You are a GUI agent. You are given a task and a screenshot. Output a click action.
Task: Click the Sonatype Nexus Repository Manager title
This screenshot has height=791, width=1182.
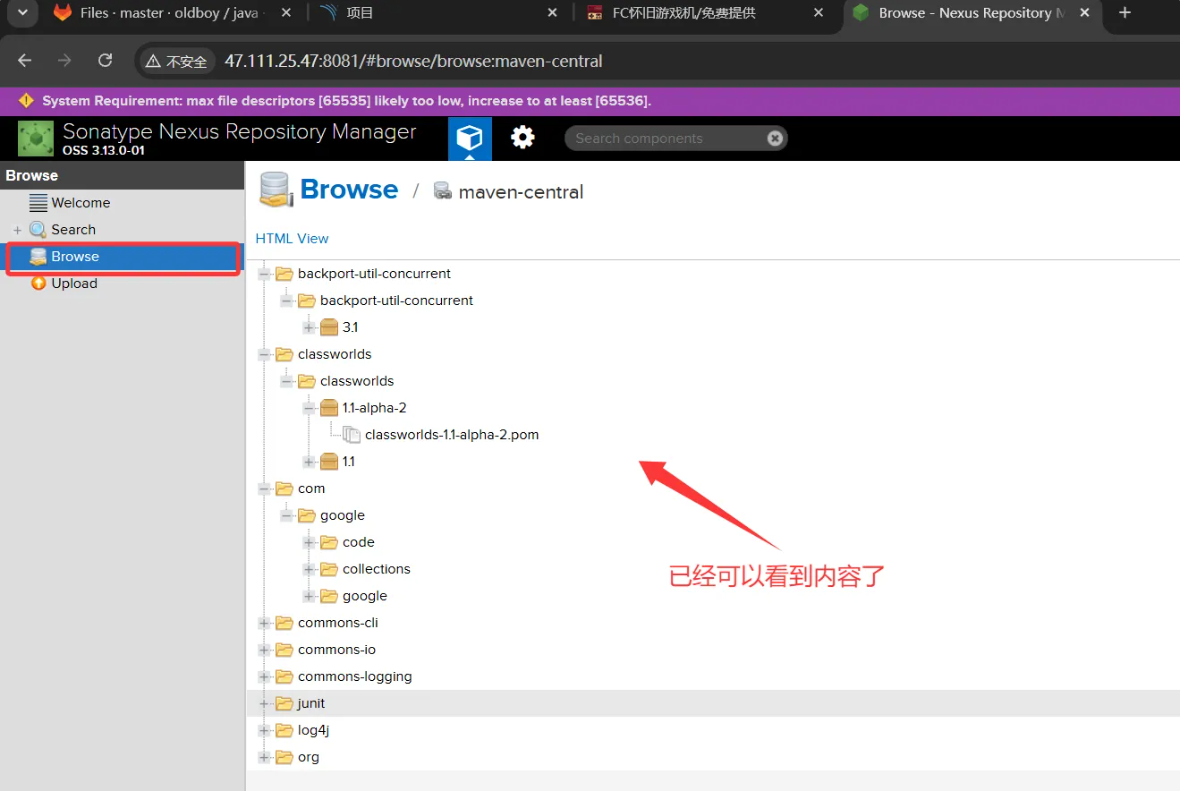point(239,131)
